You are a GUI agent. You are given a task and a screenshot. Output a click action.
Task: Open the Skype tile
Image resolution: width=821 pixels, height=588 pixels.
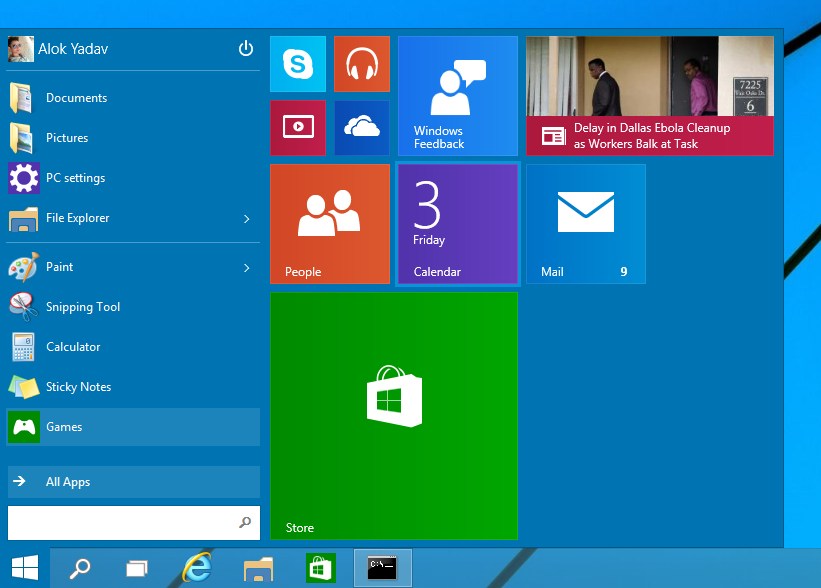[x=298, y=64]
